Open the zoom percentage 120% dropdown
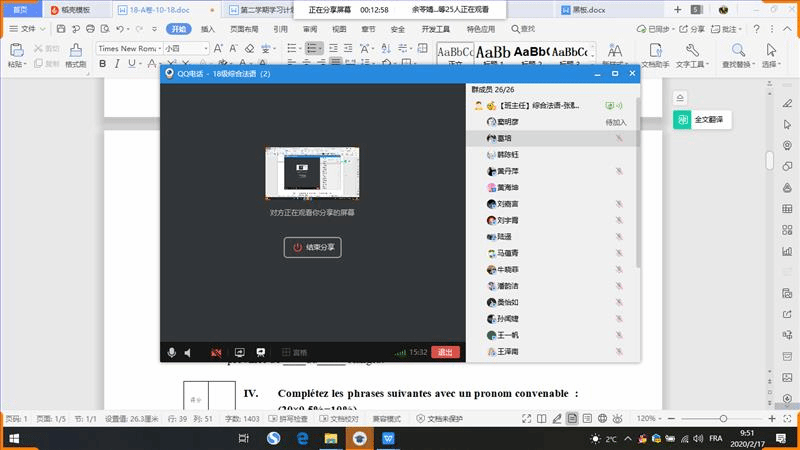 coord(646,418)
